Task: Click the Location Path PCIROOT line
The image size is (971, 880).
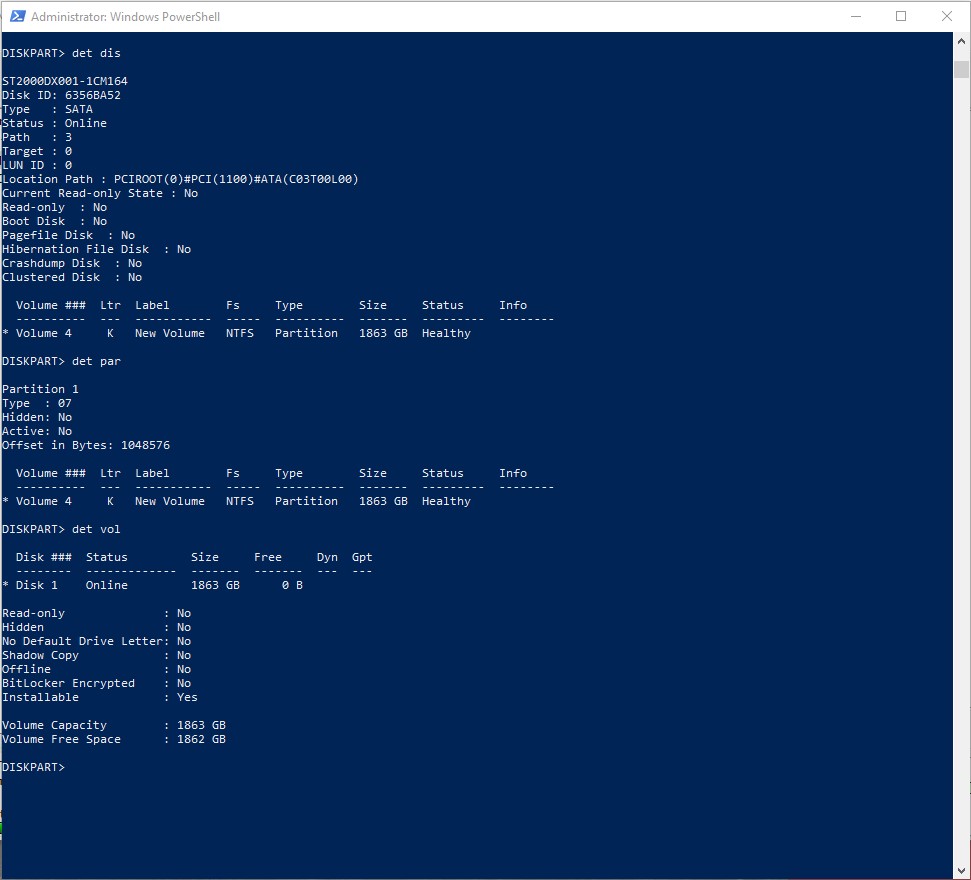Action: (x=180, y=179)
